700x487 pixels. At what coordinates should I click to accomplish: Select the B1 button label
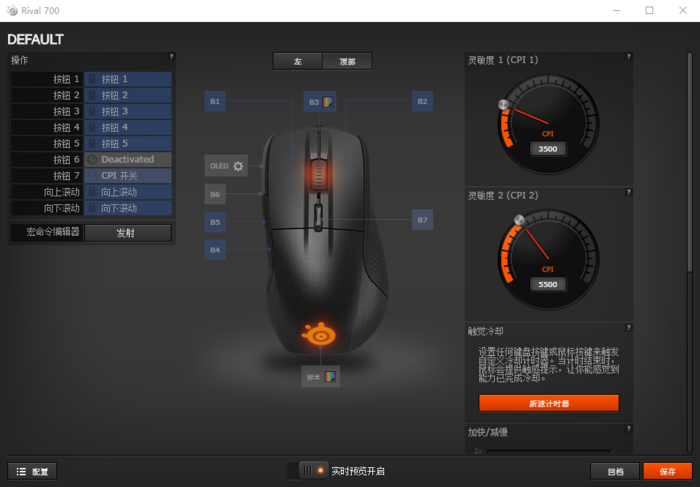[215, 101]
